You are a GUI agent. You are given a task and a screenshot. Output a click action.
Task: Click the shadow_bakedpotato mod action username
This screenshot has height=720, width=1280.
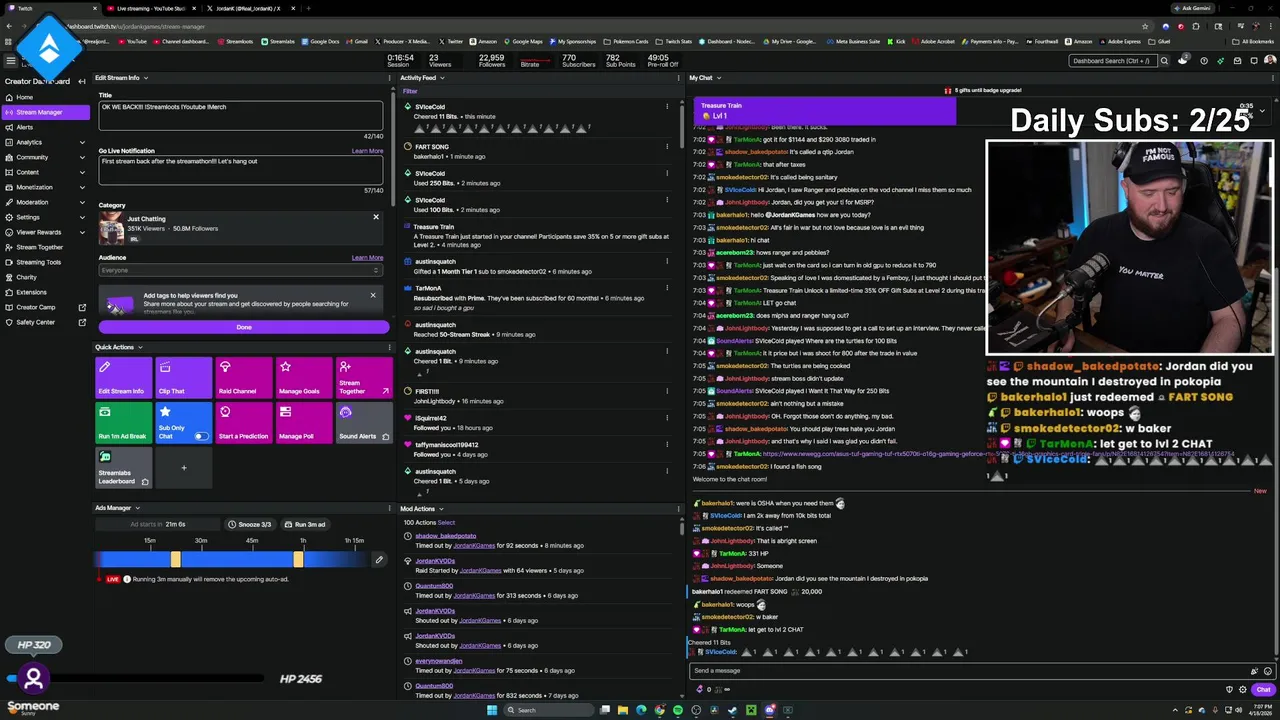(x=446, y=536)
